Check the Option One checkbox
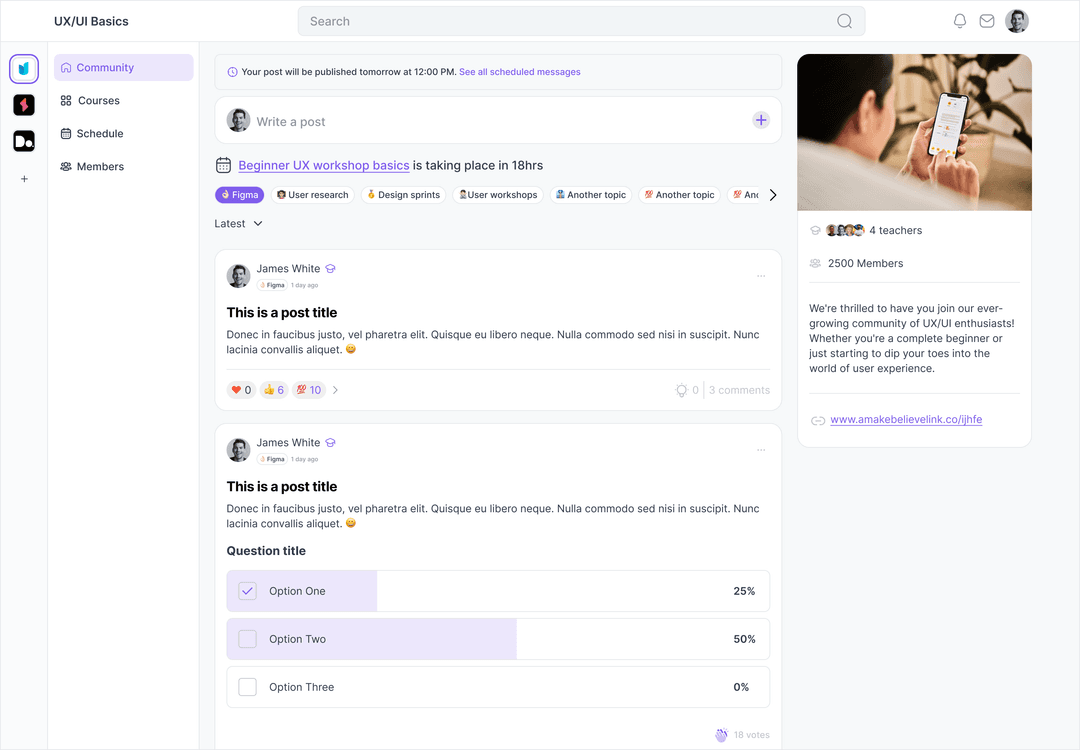The image size is (1080, 750). coord(247,591)
